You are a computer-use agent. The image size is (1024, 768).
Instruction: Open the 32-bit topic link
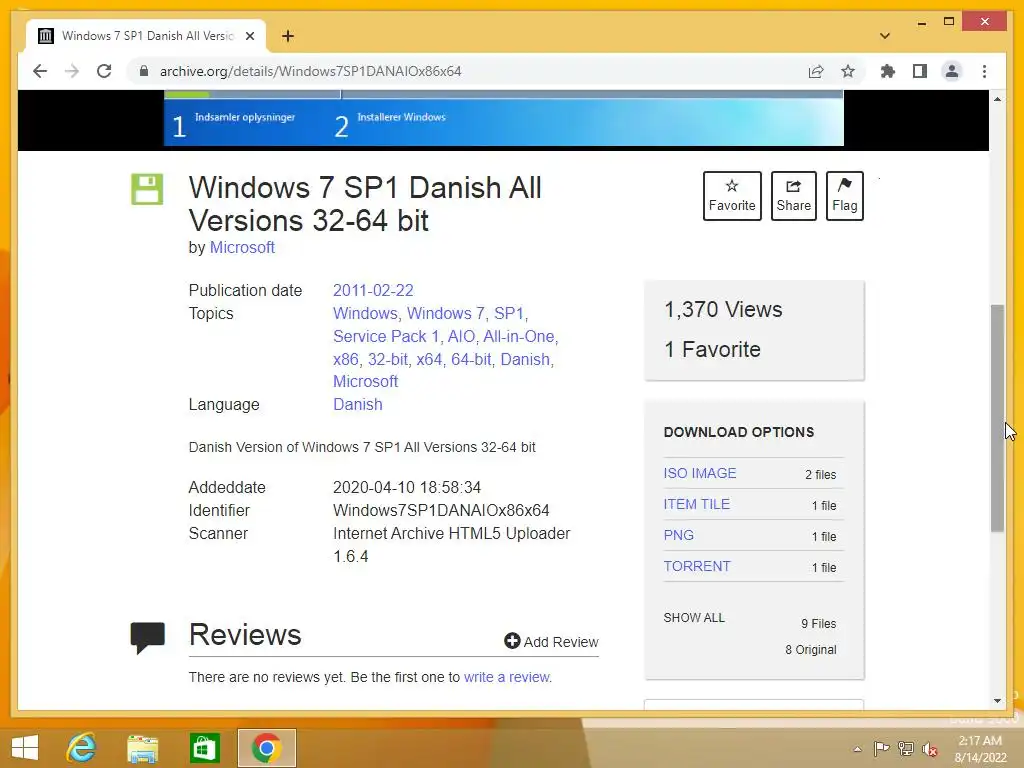click(388, 359)
